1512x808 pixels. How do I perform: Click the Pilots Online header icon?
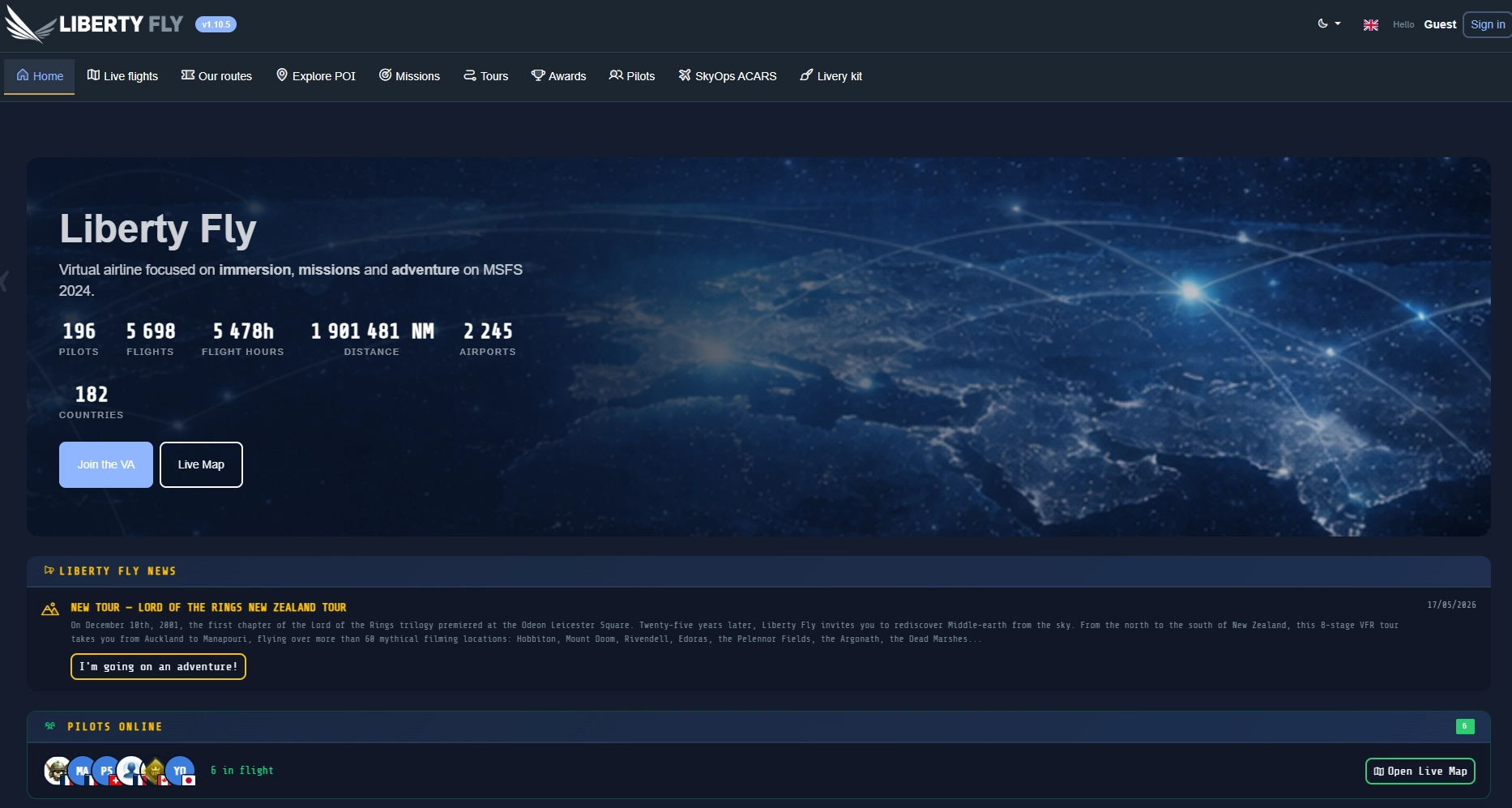(50, 726)
